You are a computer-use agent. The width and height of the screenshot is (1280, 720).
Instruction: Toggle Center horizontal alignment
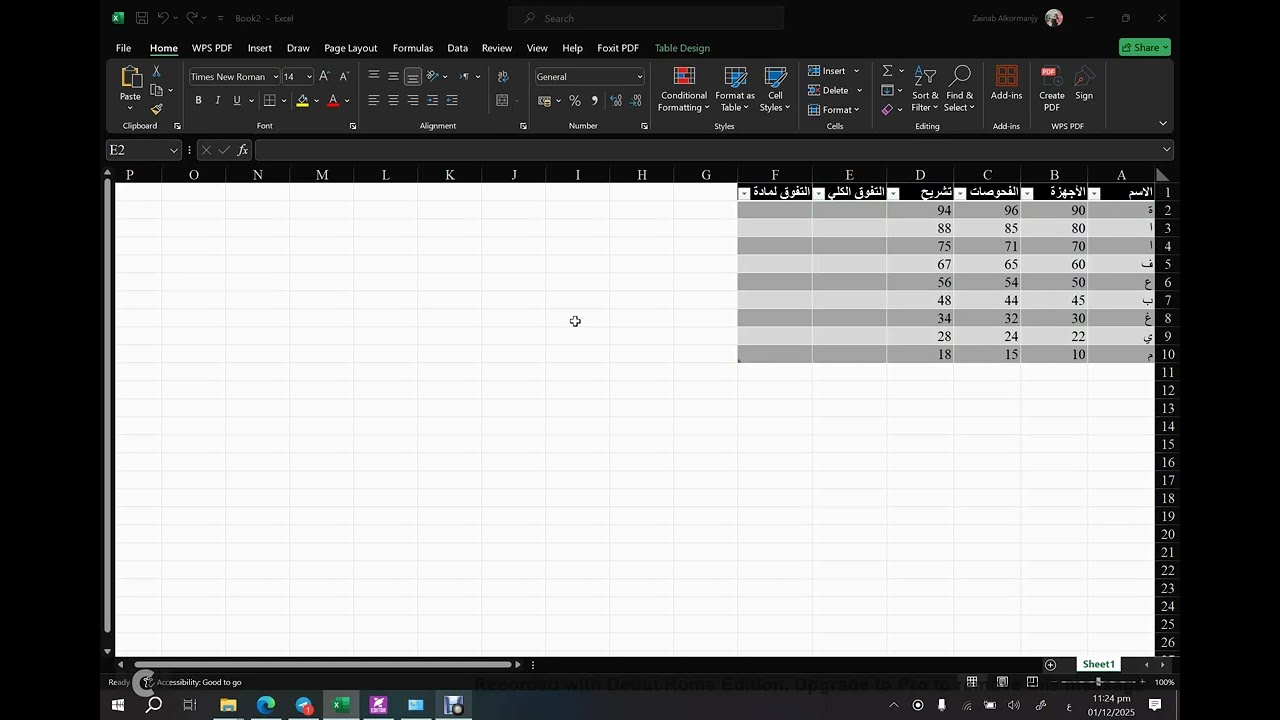tap(393, 100)
